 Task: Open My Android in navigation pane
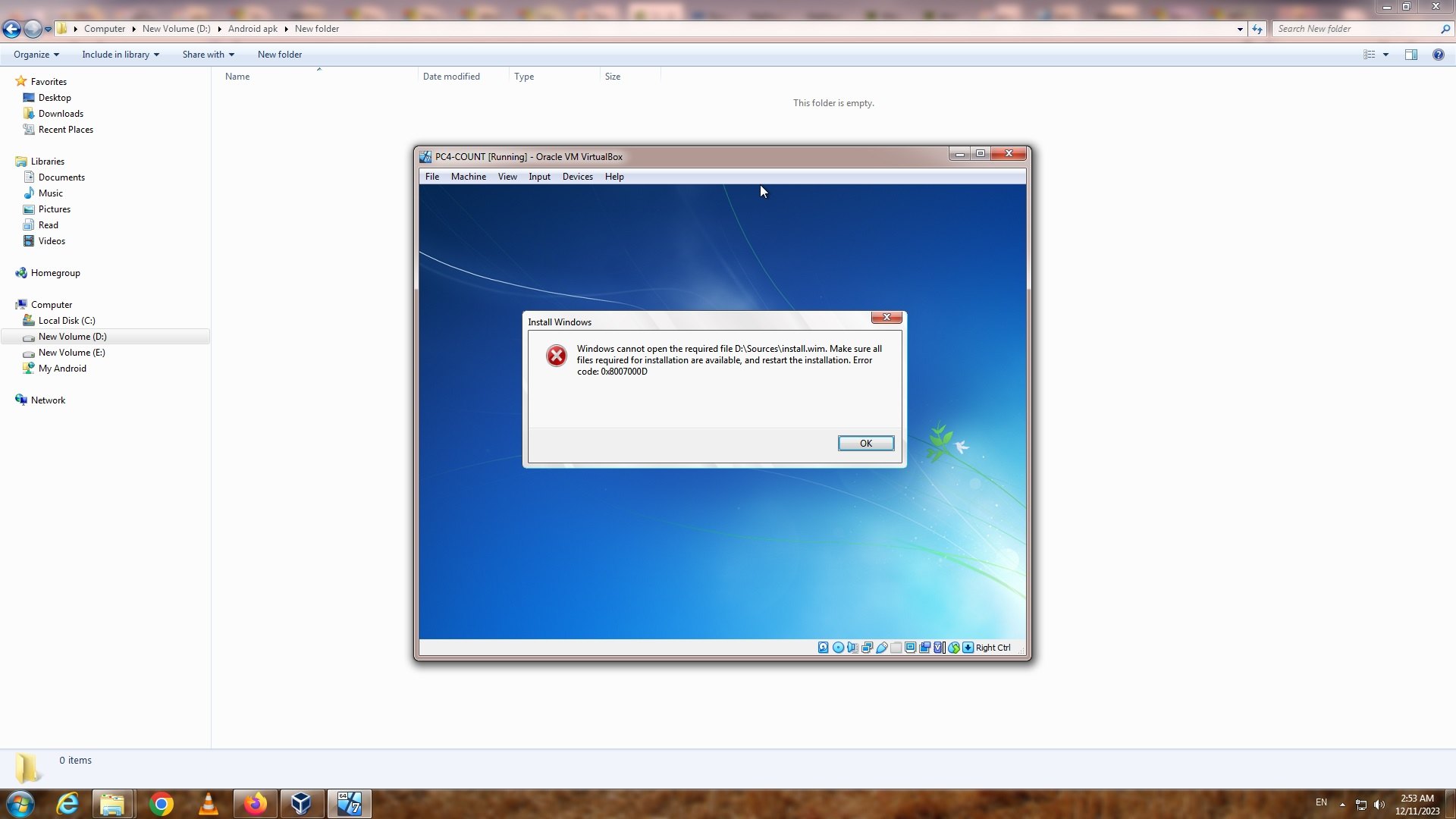pyautogui.click(x=62, y=369)
